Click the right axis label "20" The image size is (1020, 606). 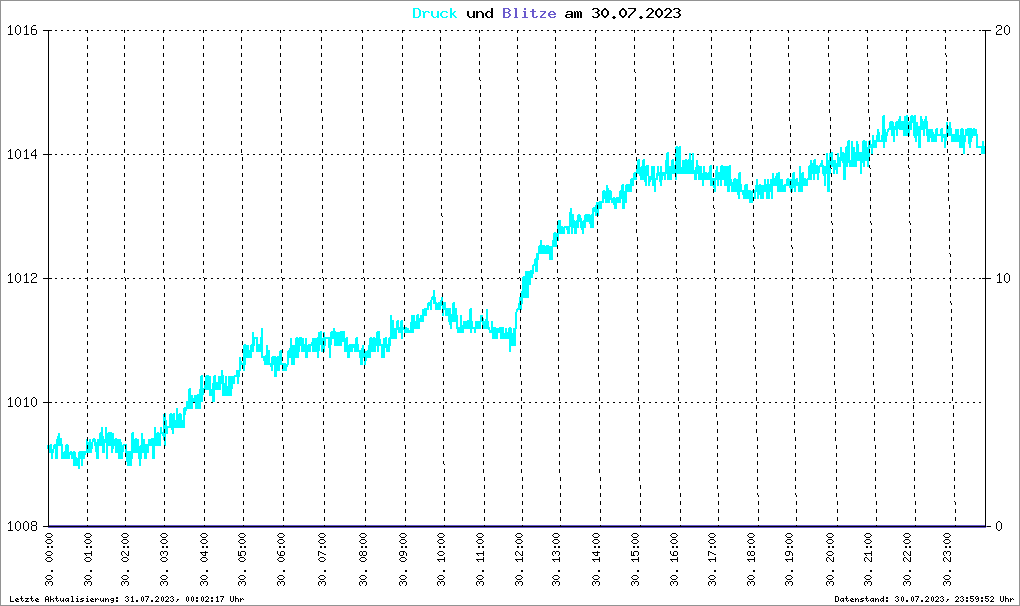(x=1002, y=31)
